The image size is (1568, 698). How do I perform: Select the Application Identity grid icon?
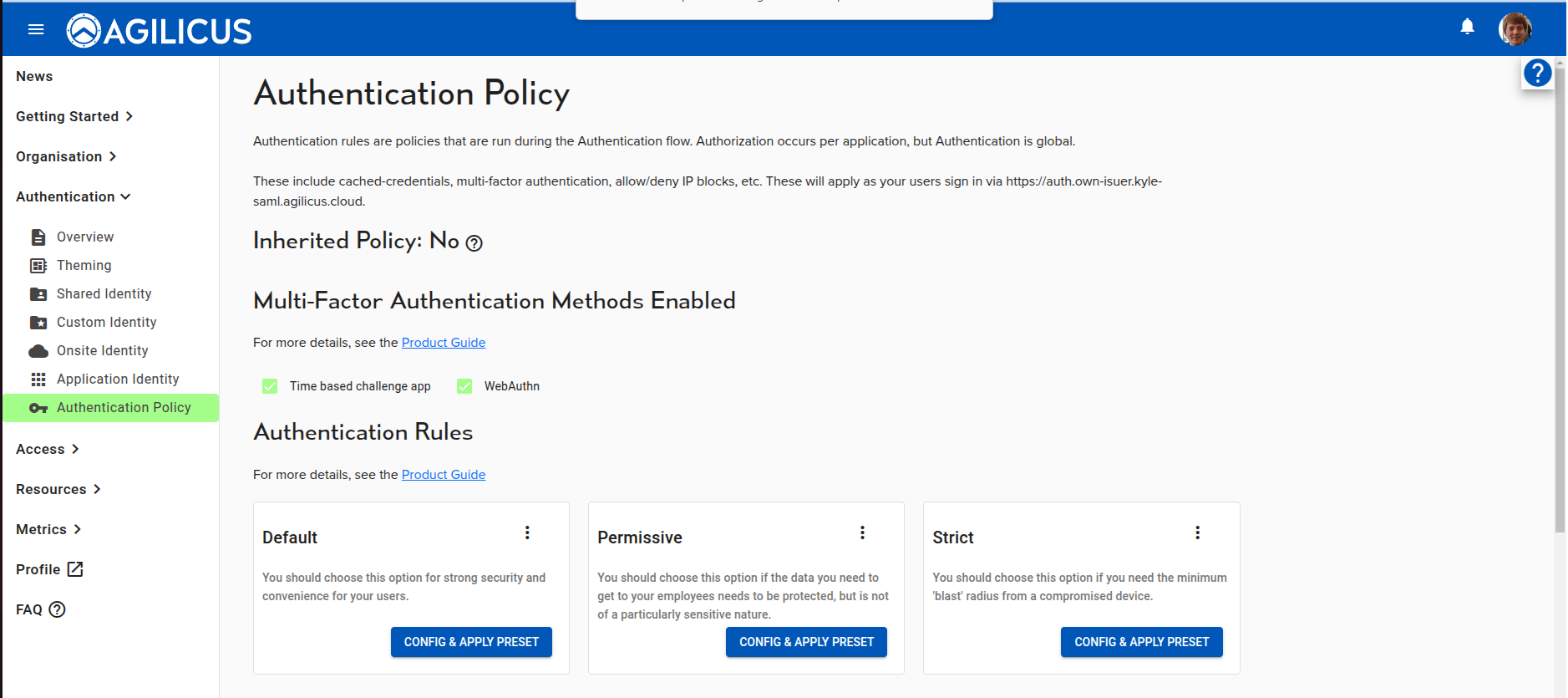click(x=38, y=379)
